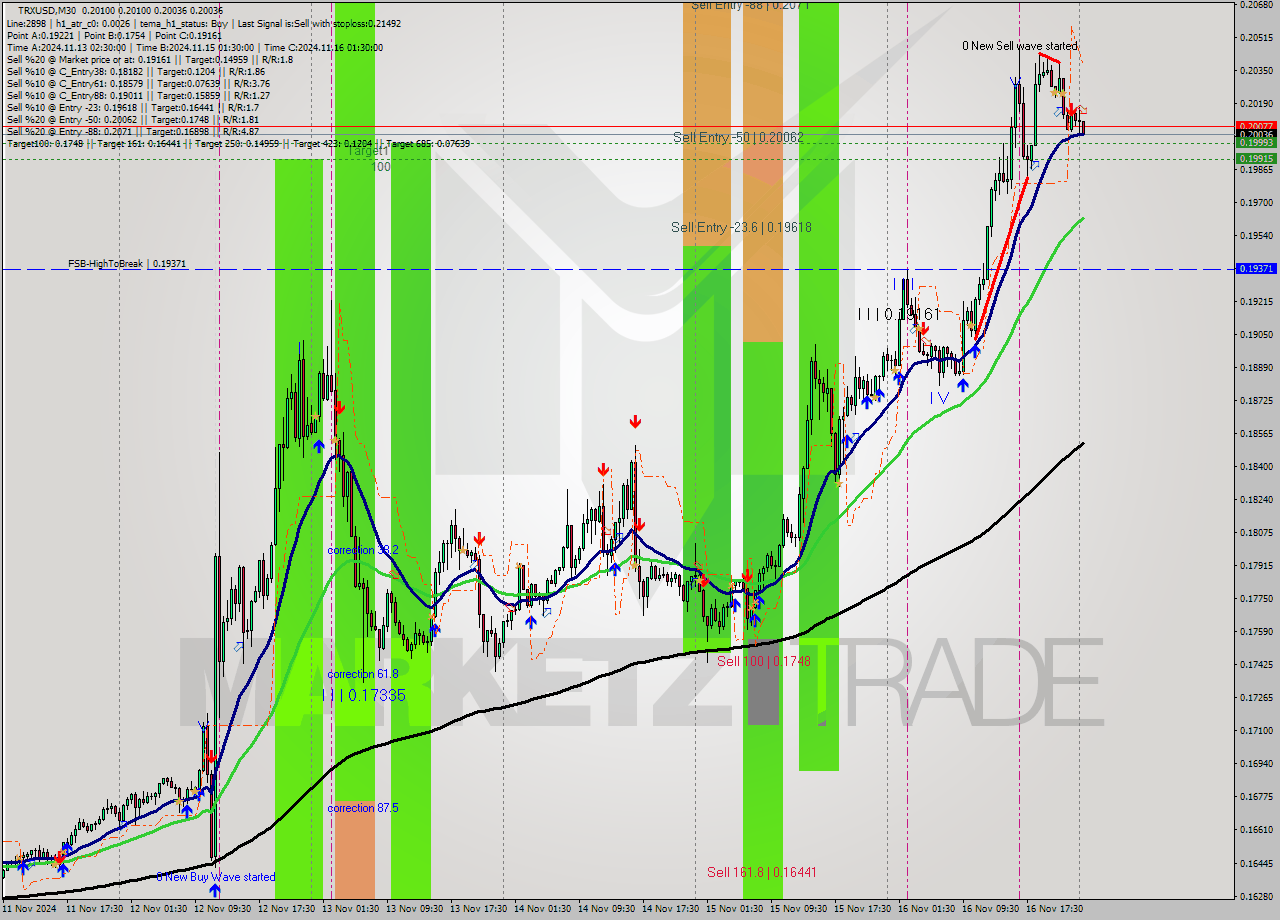Click the blue 0.19371 price tag on axis
Image resolution: width=1280 pixels, height=920 pixels.
pyautogui.click(x=1256, y=269)
